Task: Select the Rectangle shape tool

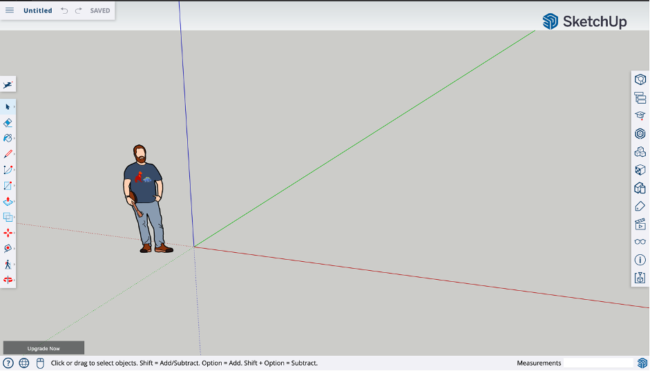Action: click(7, 186)
